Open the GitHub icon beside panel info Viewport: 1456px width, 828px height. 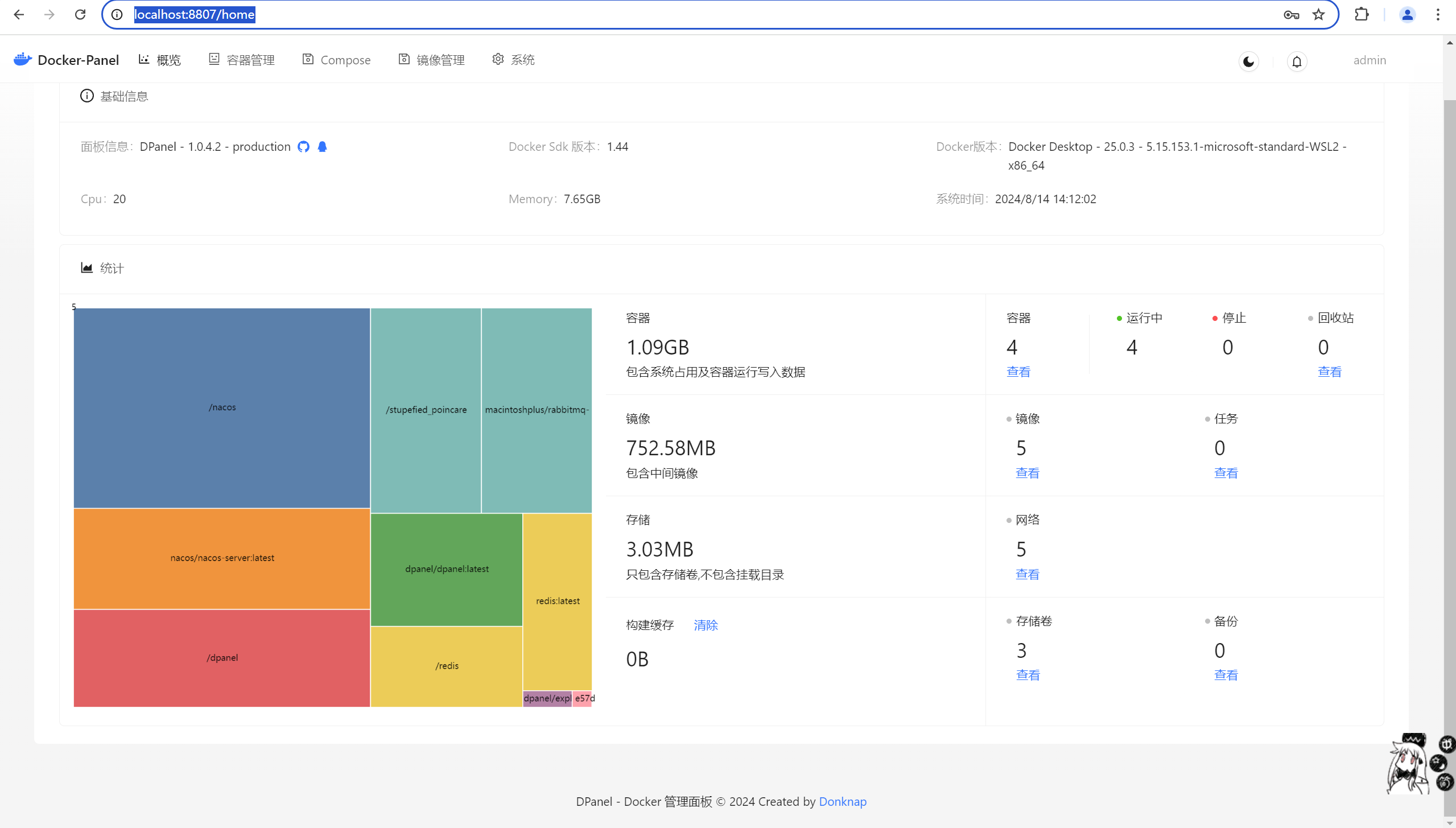click(x=303, y=147)
